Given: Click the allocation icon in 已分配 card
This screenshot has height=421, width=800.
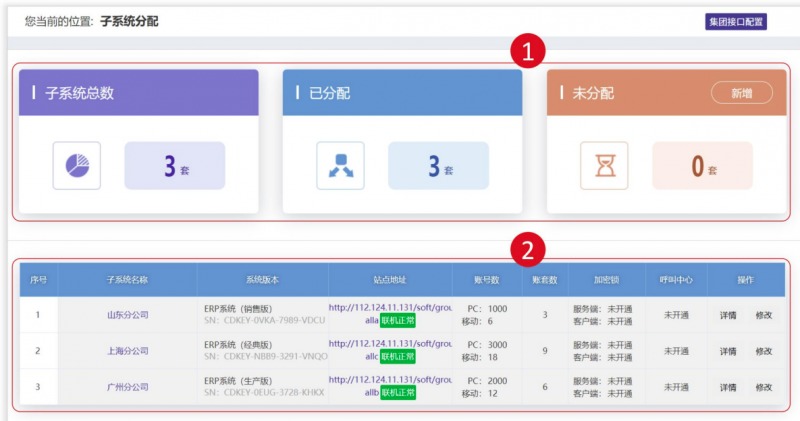Looking at the screenshot, I should point(341,166).
